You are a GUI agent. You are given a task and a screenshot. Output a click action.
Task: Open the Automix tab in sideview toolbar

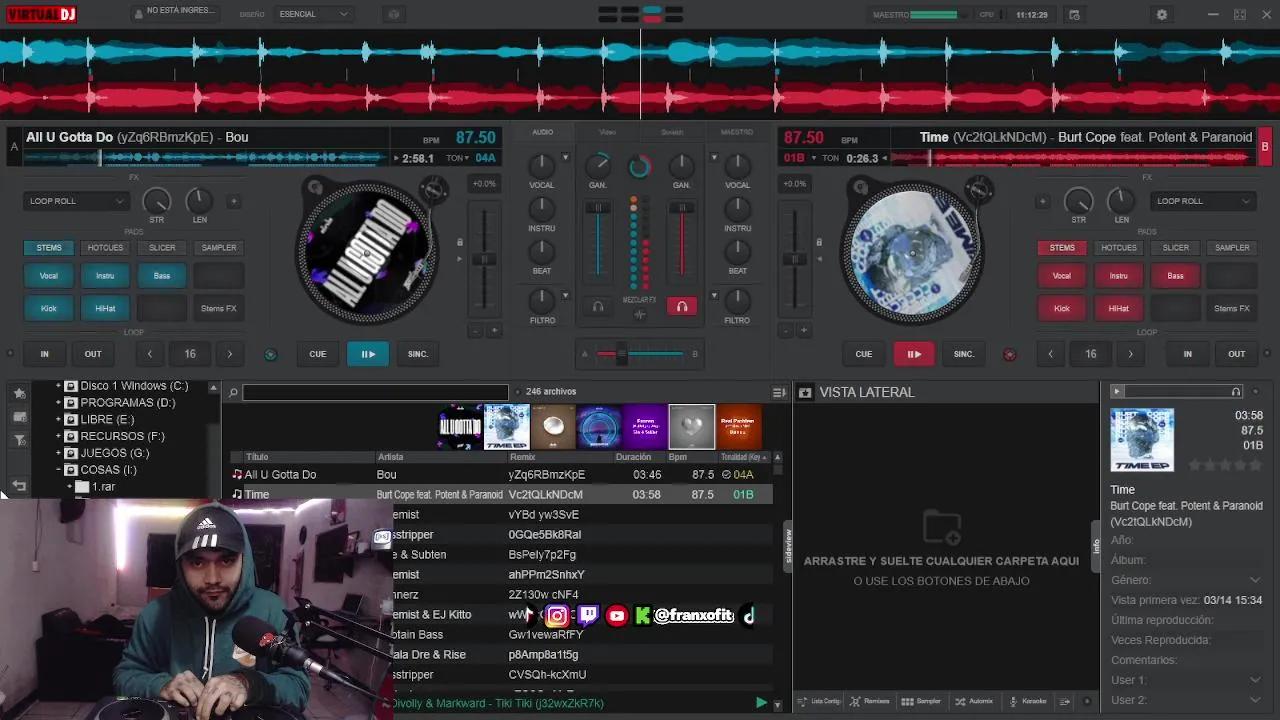pos(974,701)
